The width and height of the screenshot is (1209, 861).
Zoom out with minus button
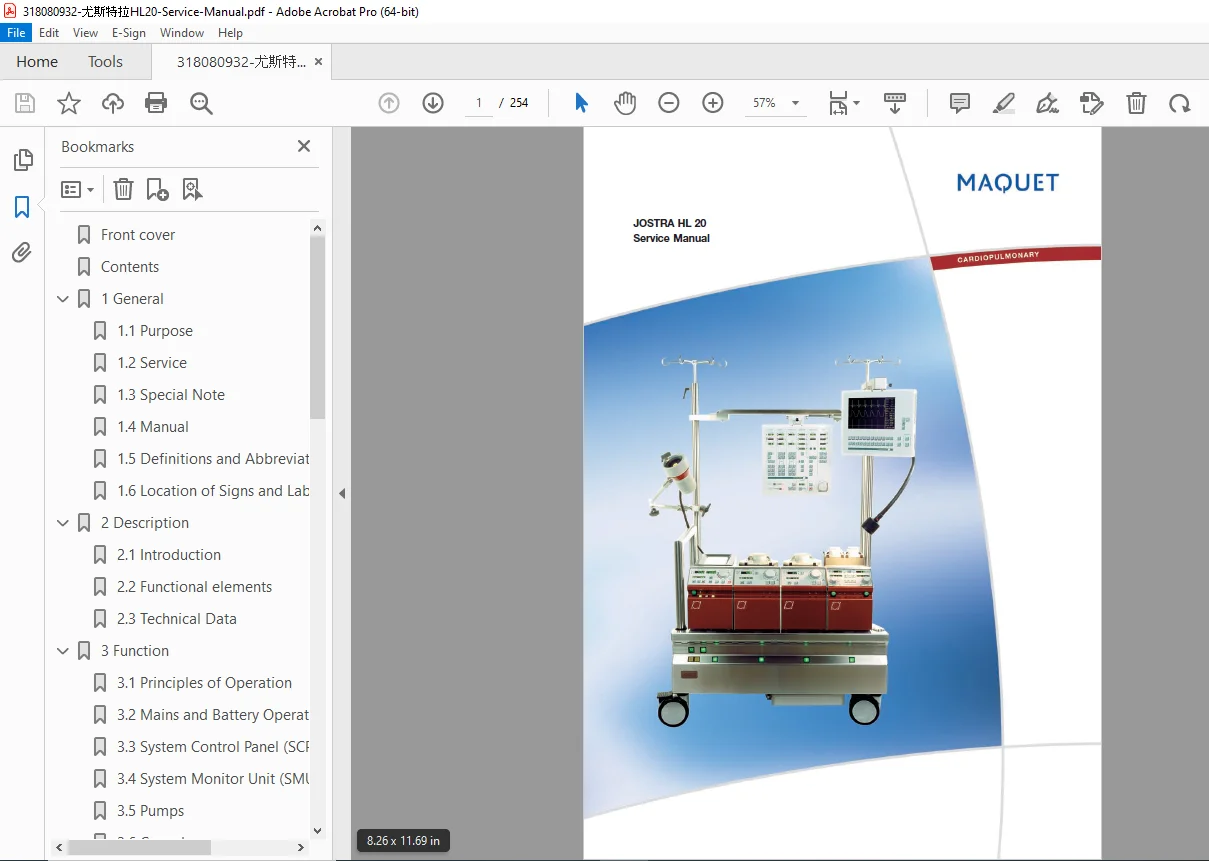coord(669,103)
